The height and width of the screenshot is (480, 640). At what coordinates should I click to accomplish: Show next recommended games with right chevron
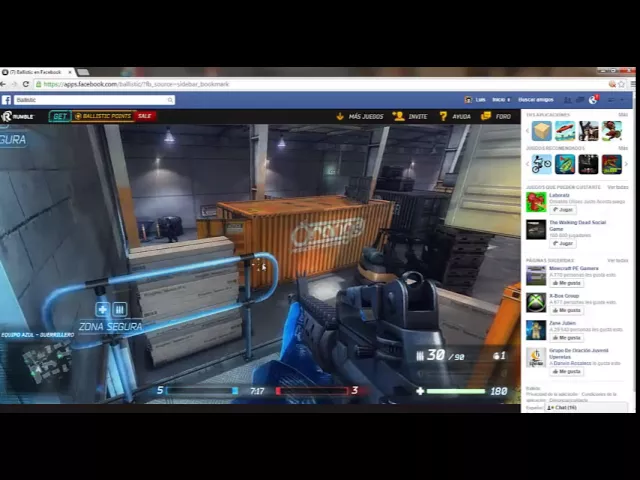626,164
